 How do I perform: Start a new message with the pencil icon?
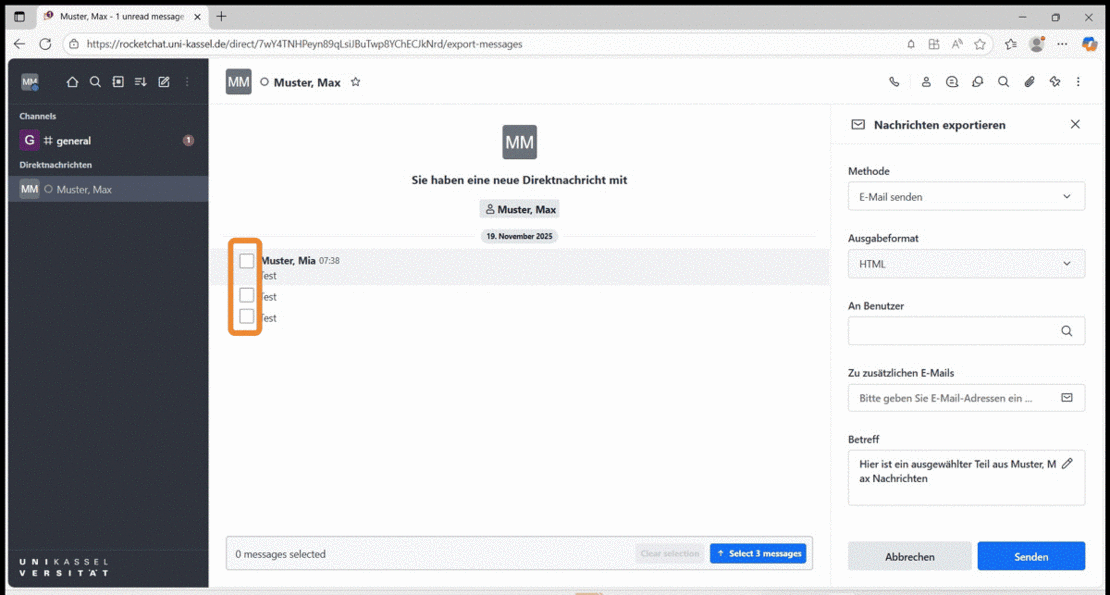click(x=164, y=82)
